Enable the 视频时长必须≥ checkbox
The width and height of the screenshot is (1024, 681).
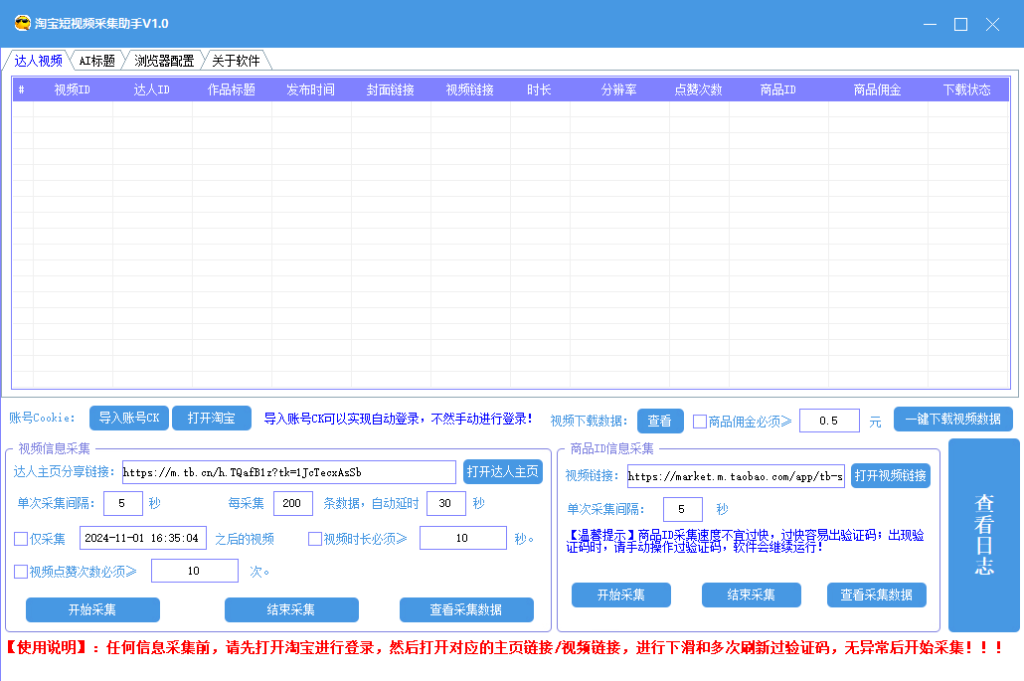point(315,539)
